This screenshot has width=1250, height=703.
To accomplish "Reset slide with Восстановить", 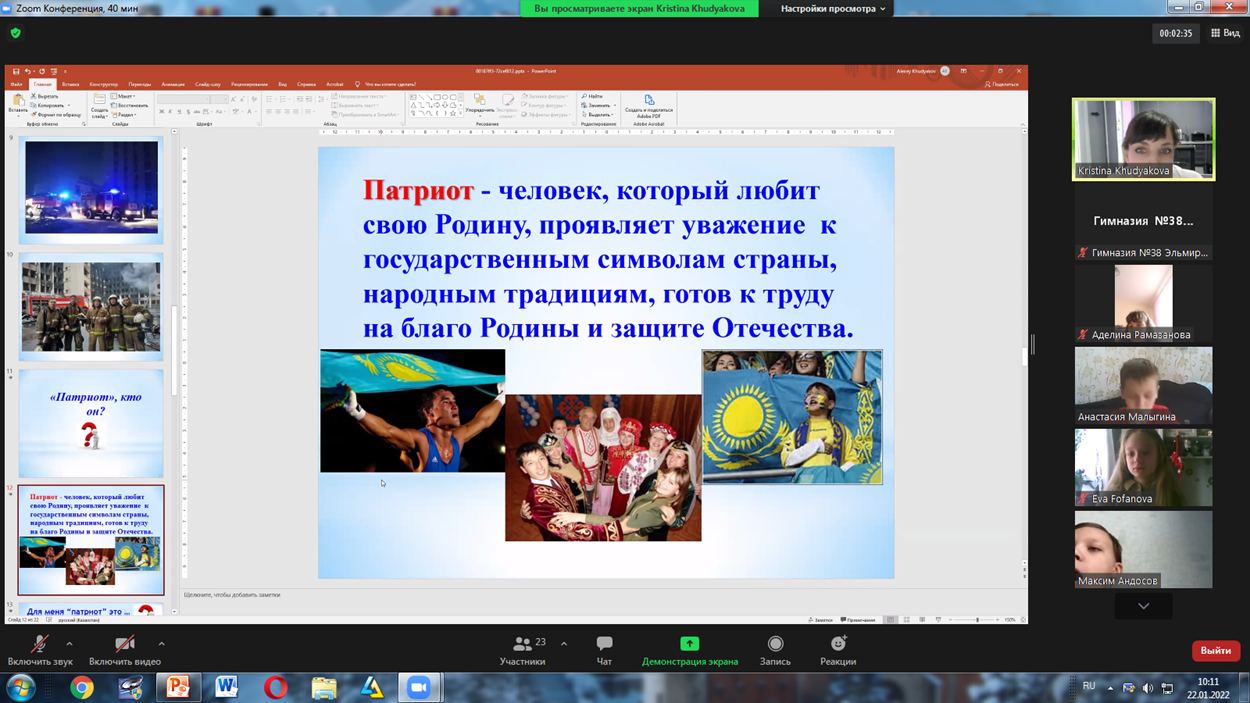I will [x=130, y=105].
